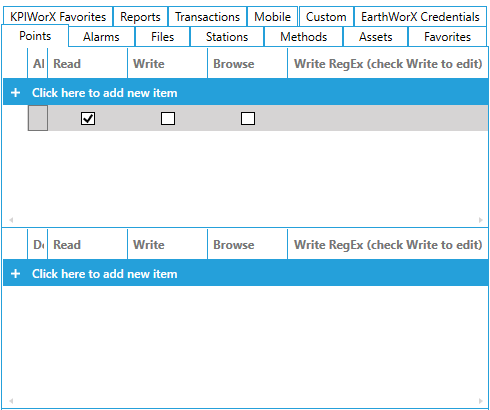Sort upper grid by Read column header
The width and height of the screenshot is (490, 410).
(87, 64)
